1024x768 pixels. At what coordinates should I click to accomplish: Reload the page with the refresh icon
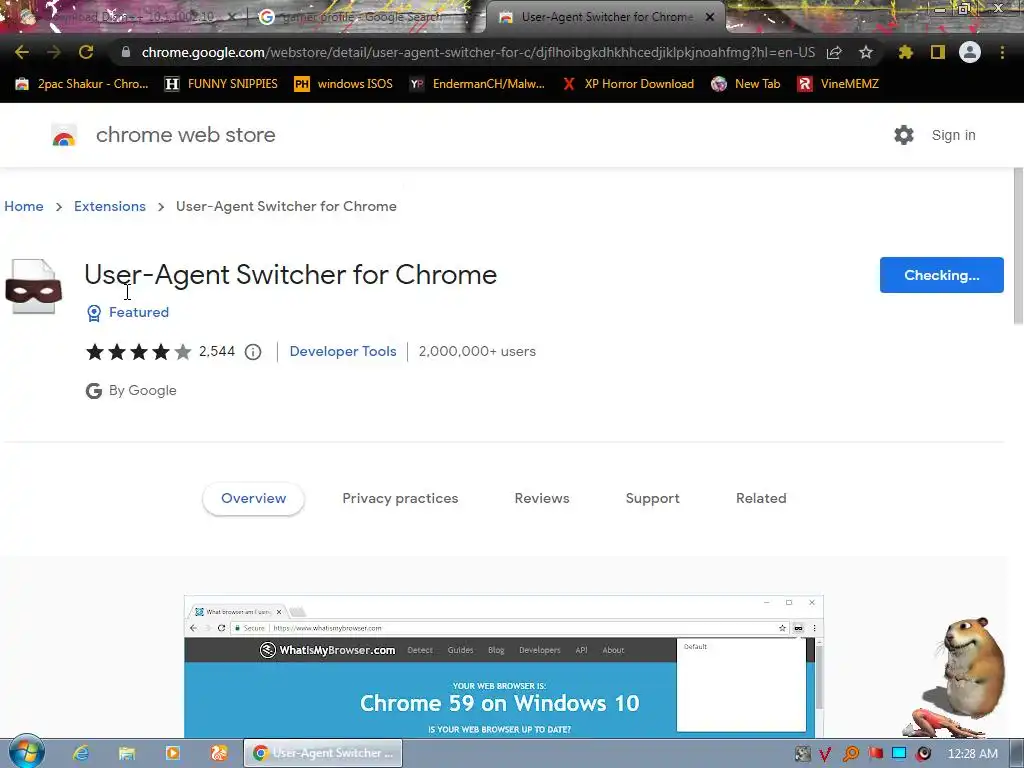[86, 52]
